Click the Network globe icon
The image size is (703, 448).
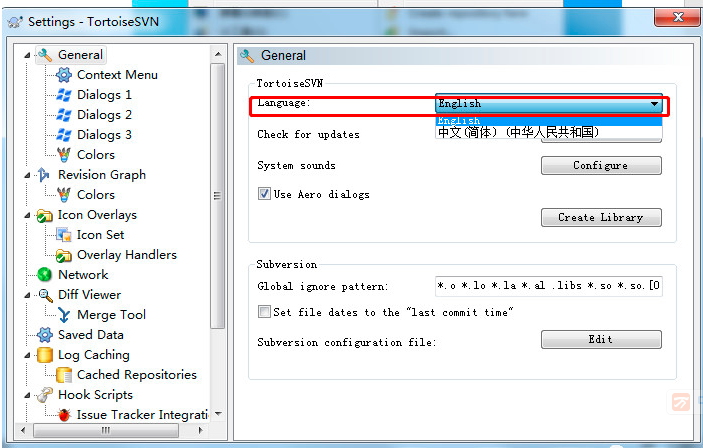coord(44,275)
